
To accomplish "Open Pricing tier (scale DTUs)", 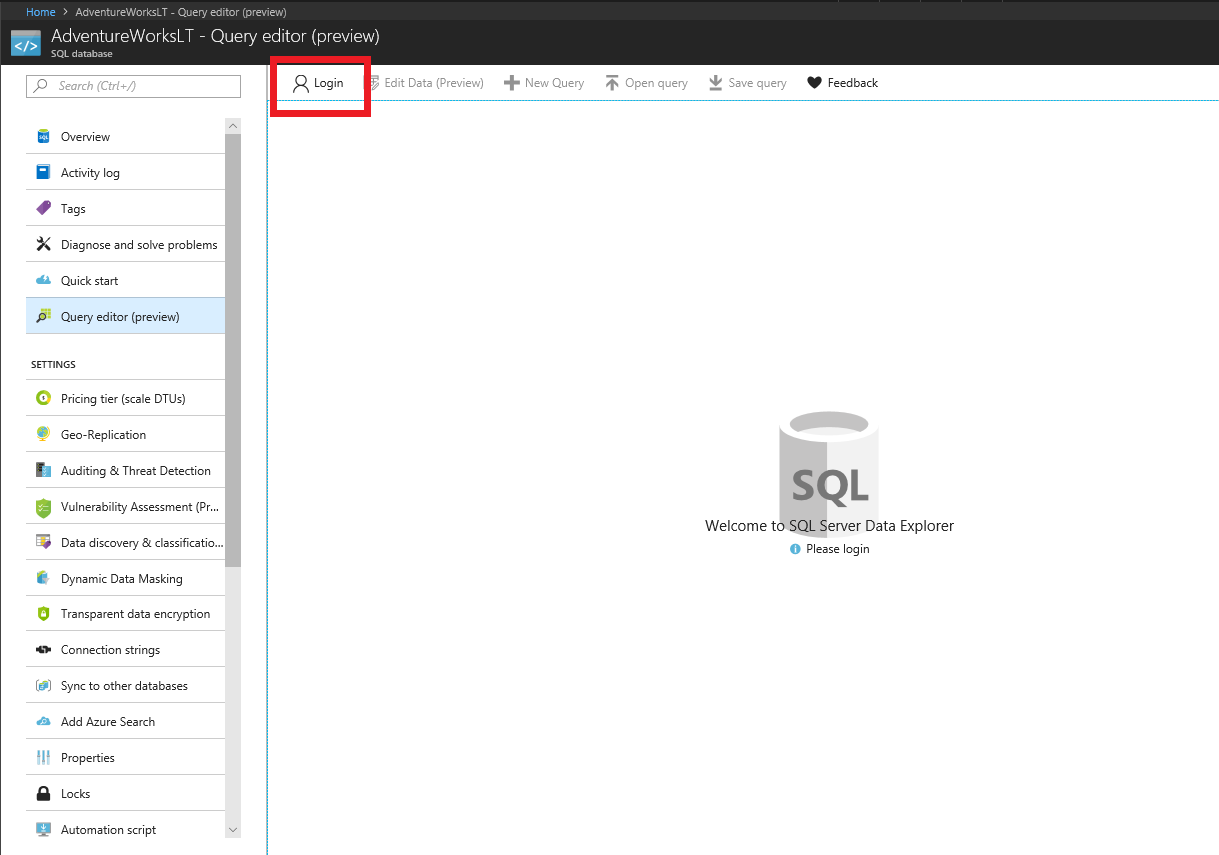I will 126,398.
